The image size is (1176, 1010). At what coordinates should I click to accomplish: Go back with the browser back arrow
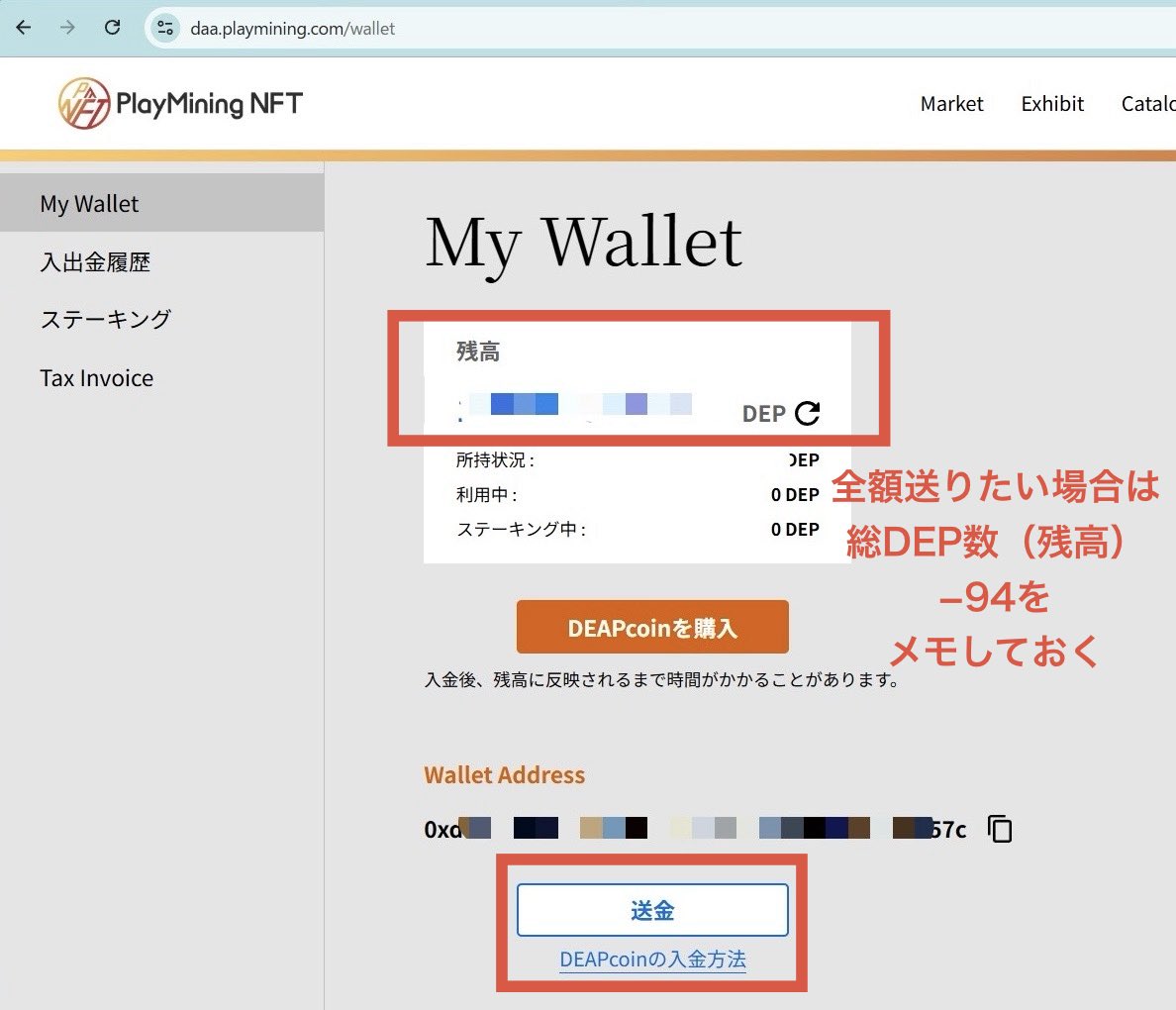pos(23,28)
